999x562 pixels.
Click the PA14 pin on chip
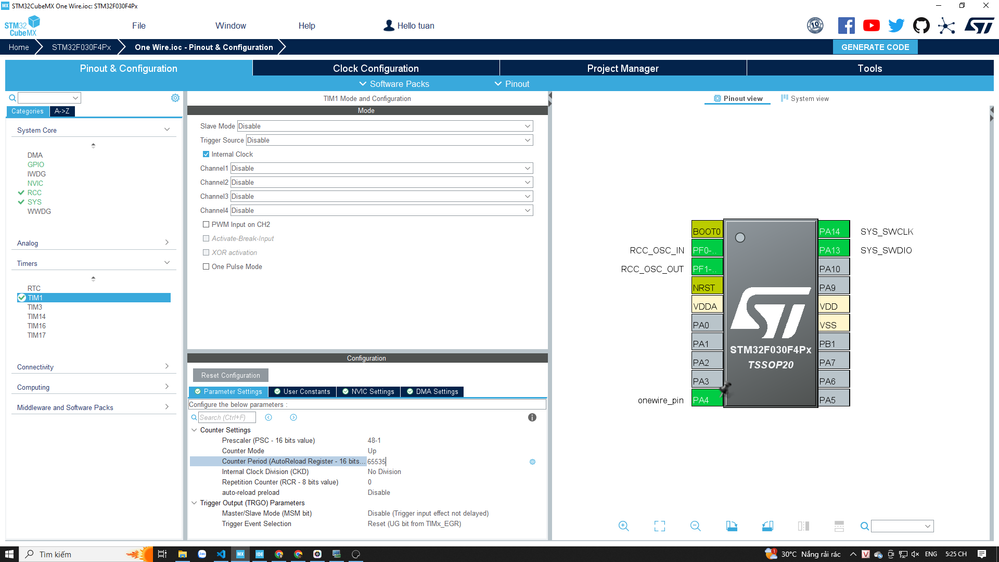[x=833, y=231]
